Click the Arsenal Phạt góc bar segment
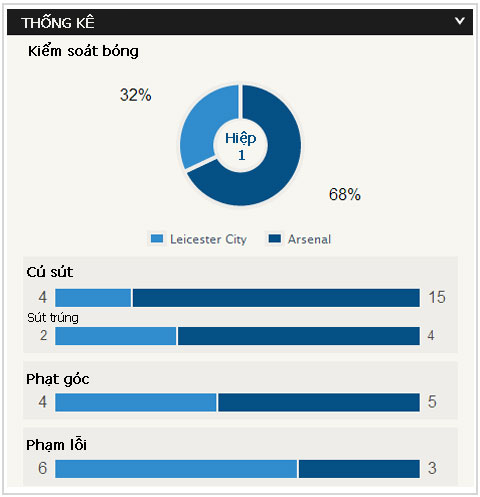This screenshot has width=480, height=497. [319, 402]
